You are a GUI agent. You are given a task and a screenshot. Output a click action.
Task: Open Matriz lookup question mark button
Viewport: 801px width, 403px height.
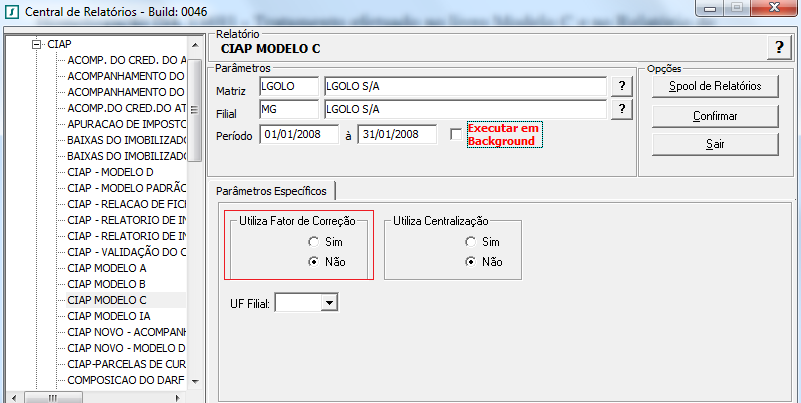pos(622,86)
